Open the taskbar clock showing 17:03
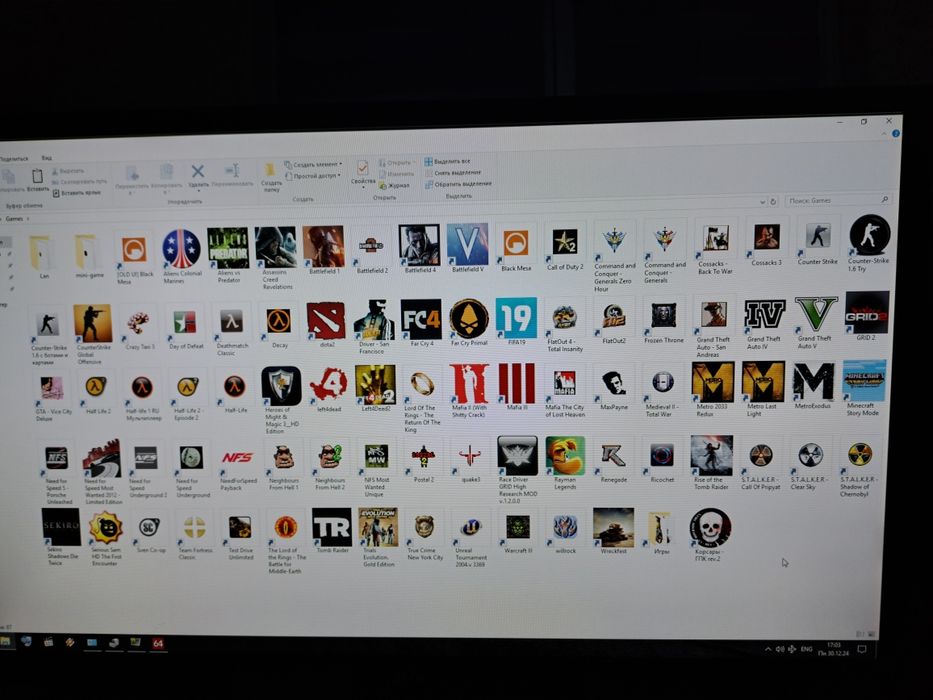Screen dimensions: 933x700 [x=833, y=649]
